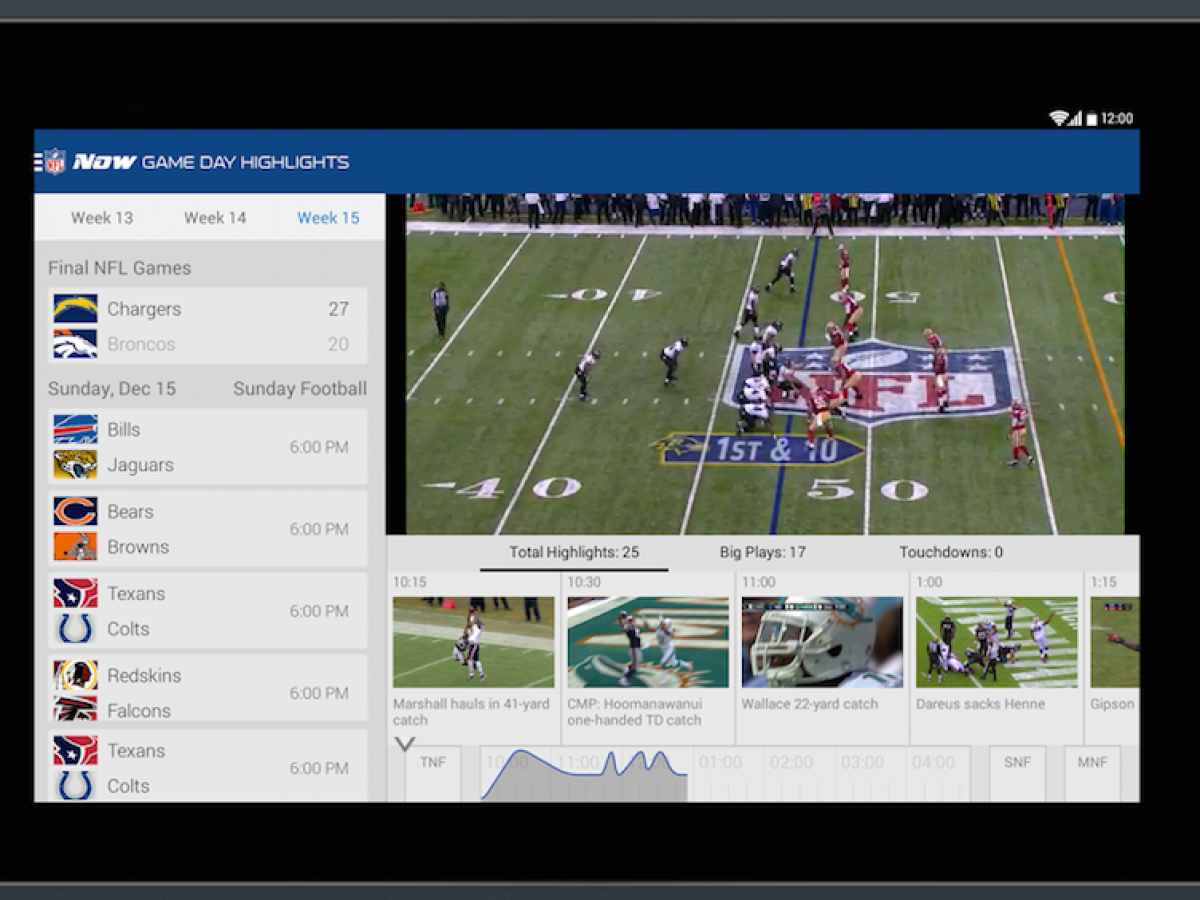Image resolution: width=1200 pixels, height=900 pixels.
Task: Collapse the highlights panel with down chevron
Action: coord(405,744)
